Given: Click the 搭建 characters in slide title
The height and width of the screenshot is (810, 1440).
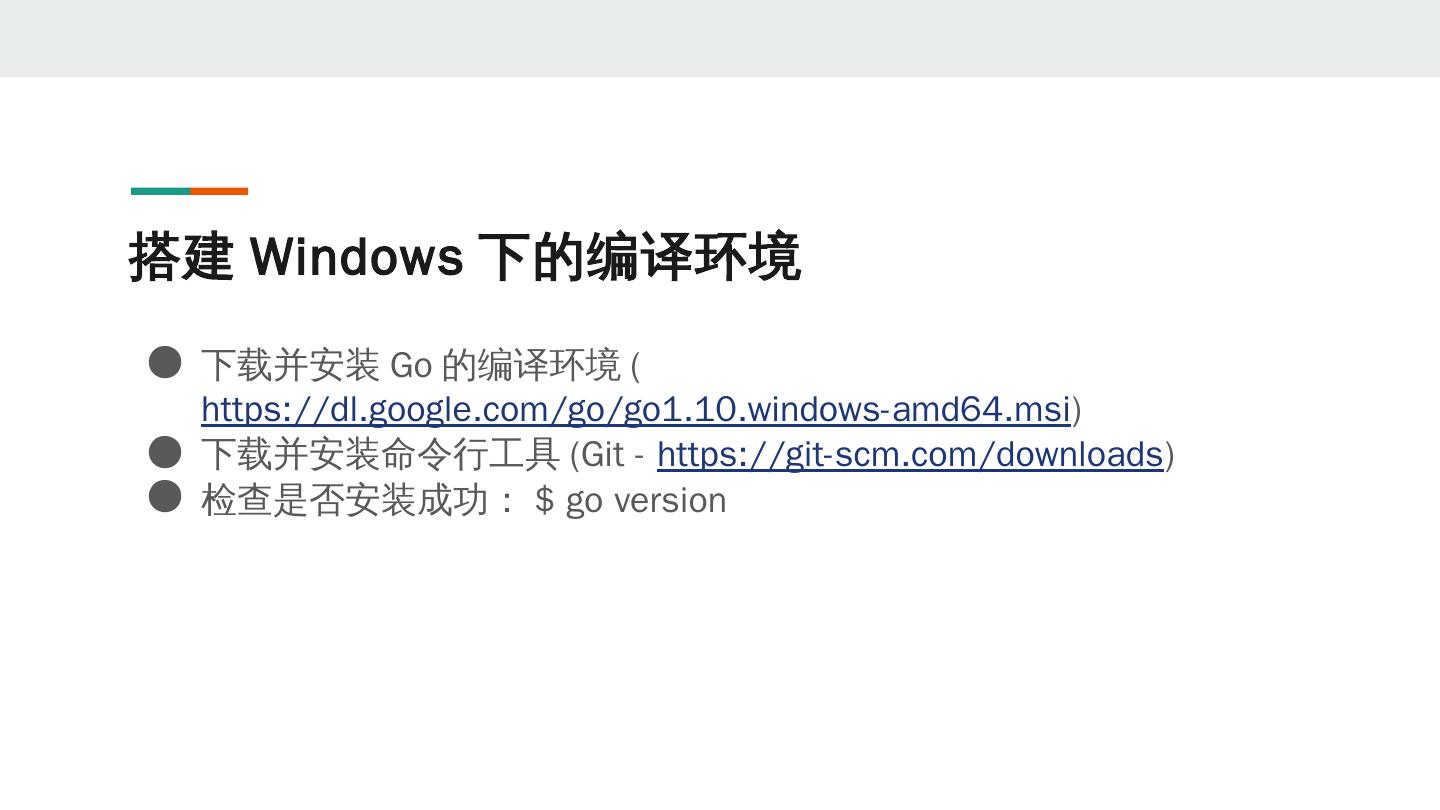Looking at the screenshot, I should [181, 257].
